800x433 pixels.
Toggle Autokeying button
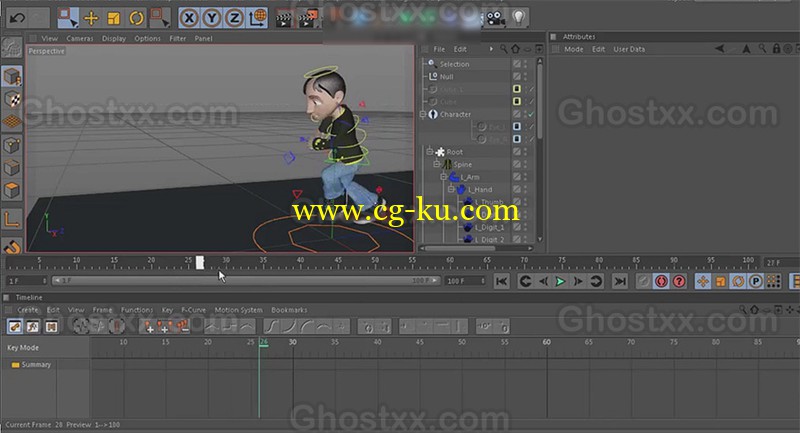point(661,282)
